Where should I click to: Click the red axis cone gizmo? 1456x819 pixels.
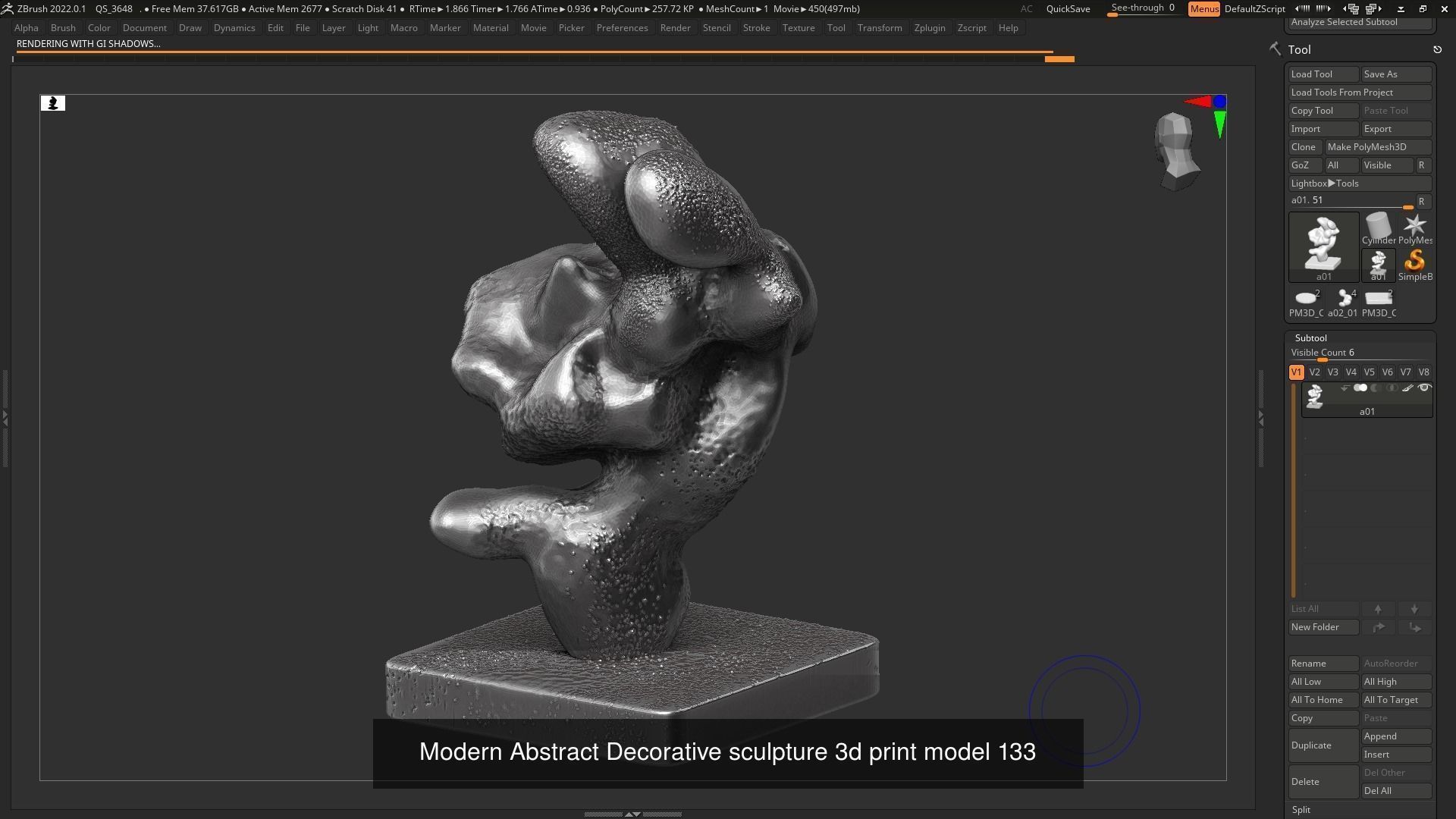coord(1197,102)
